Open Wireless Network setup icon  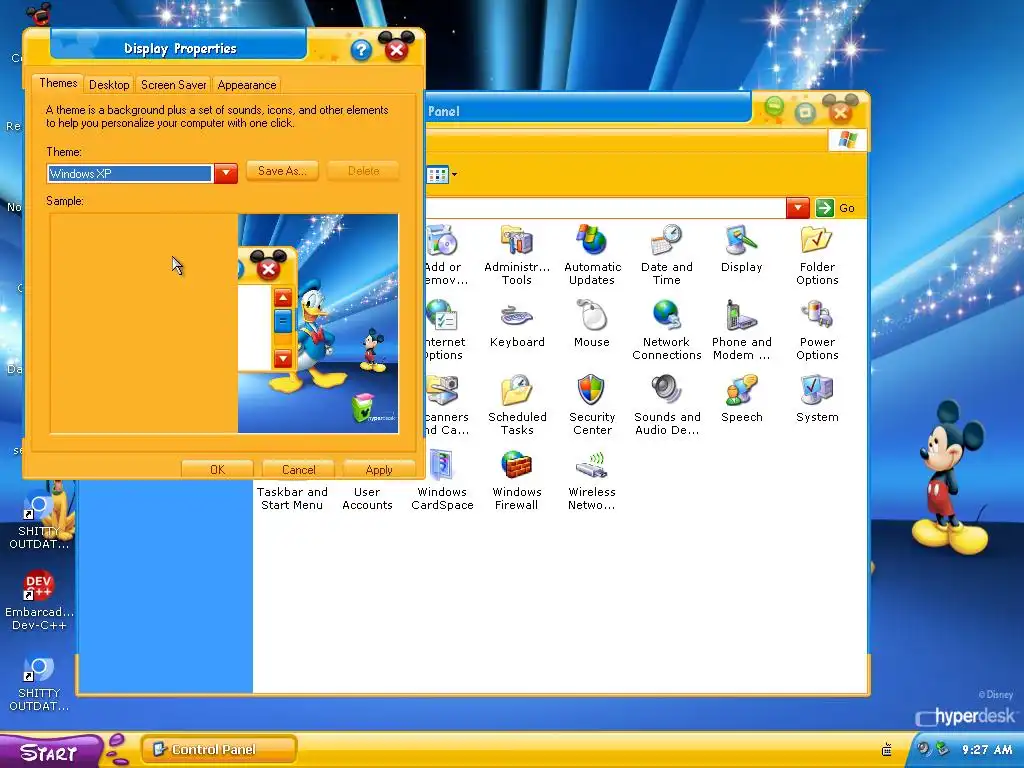[592, 480]
